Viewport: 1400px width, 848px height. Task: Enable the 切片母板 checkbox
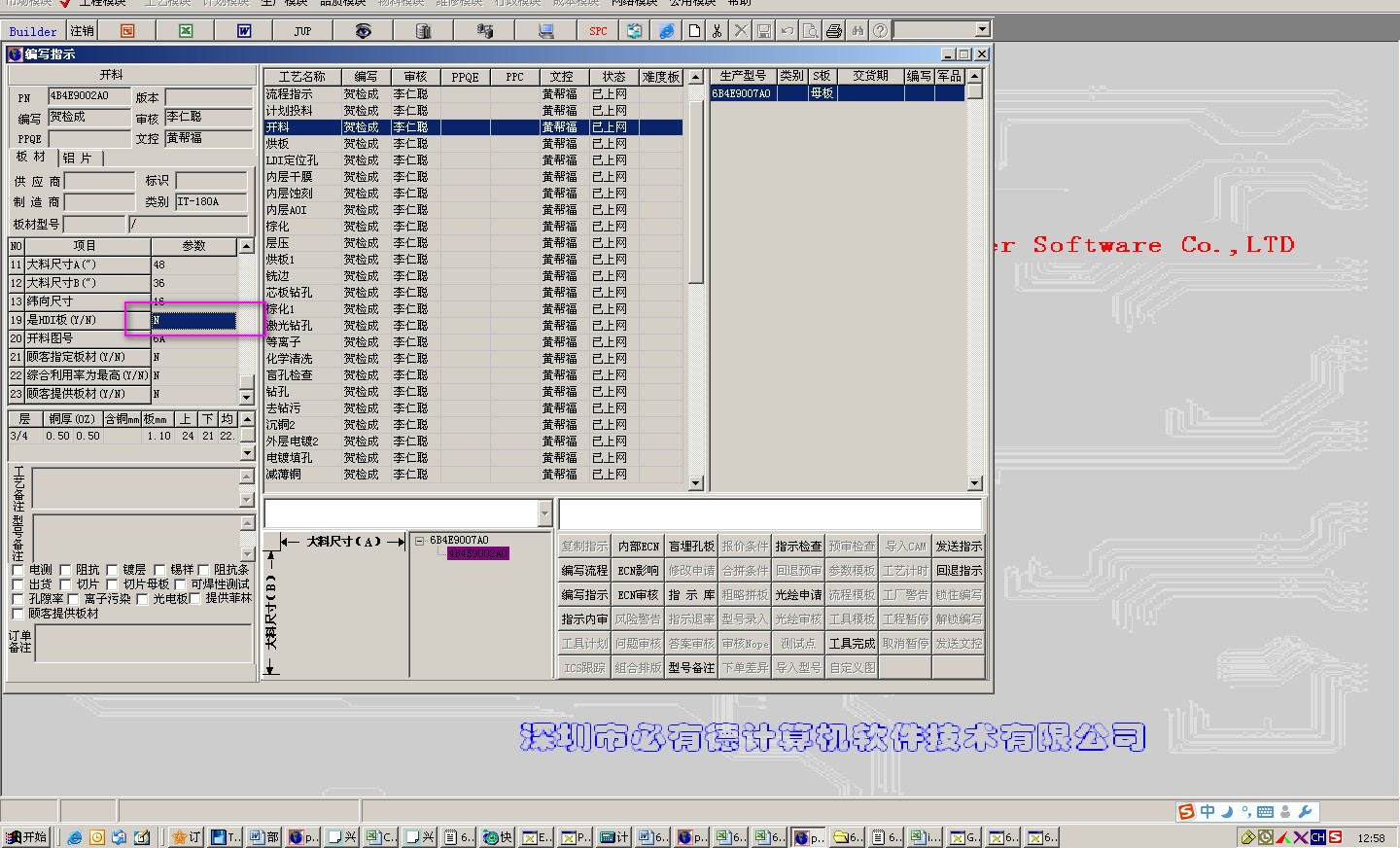(113, 584)
